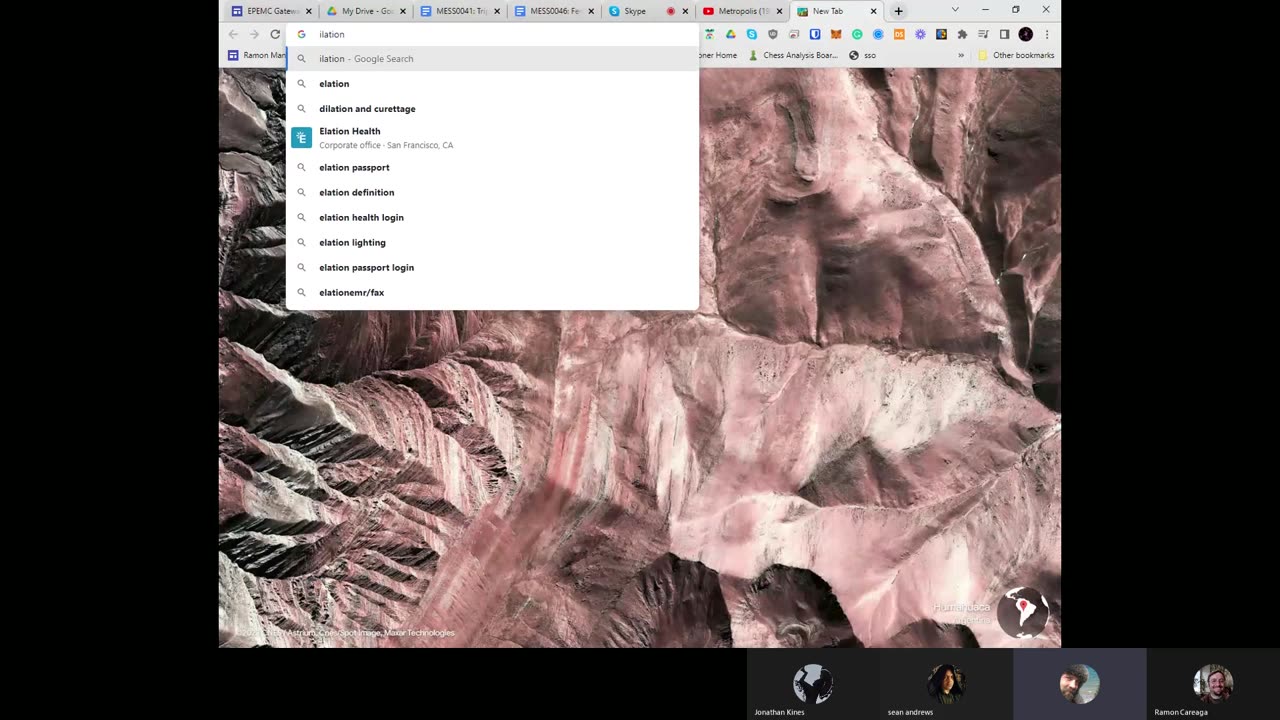1280x720 pixels.
Task: Open the purple sunburst extension icon
Action: [x=920, y=34]
